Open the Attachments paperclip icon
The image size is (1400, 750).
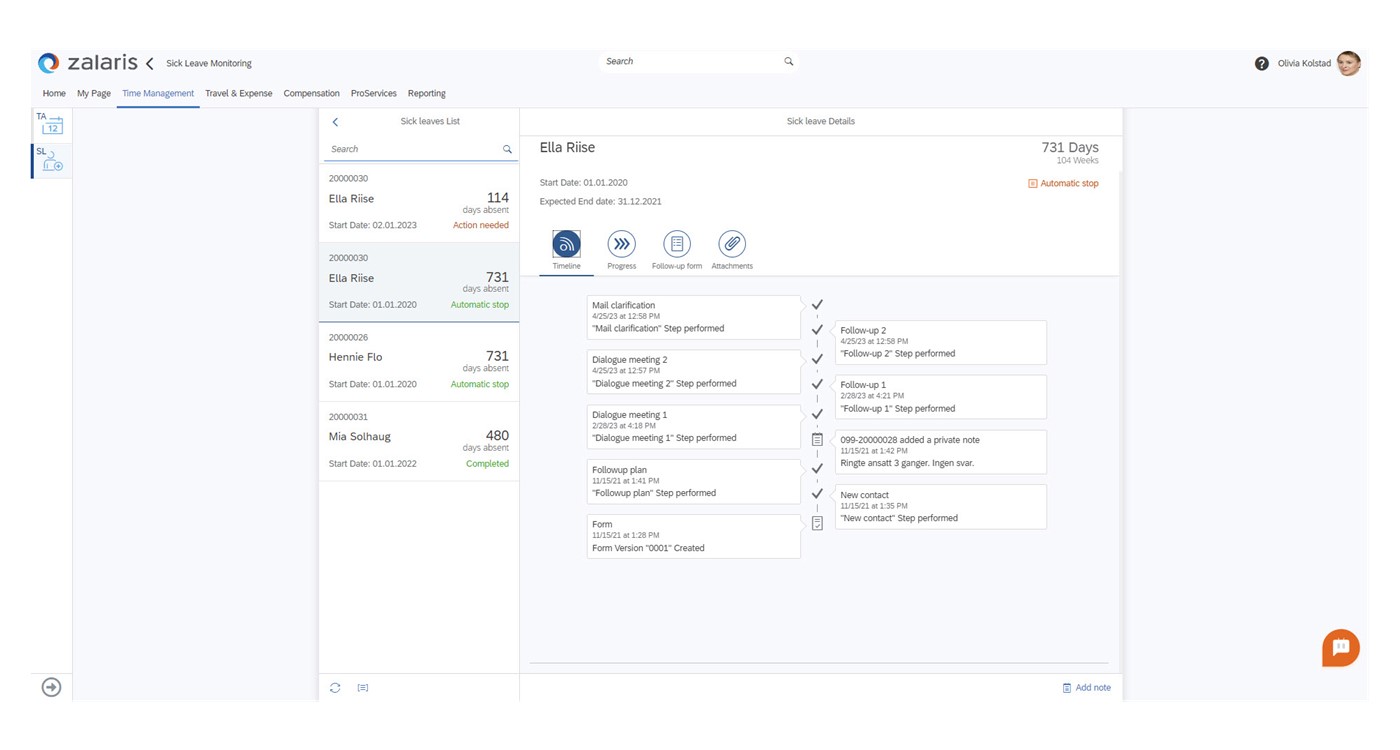[x=732, y=244]
